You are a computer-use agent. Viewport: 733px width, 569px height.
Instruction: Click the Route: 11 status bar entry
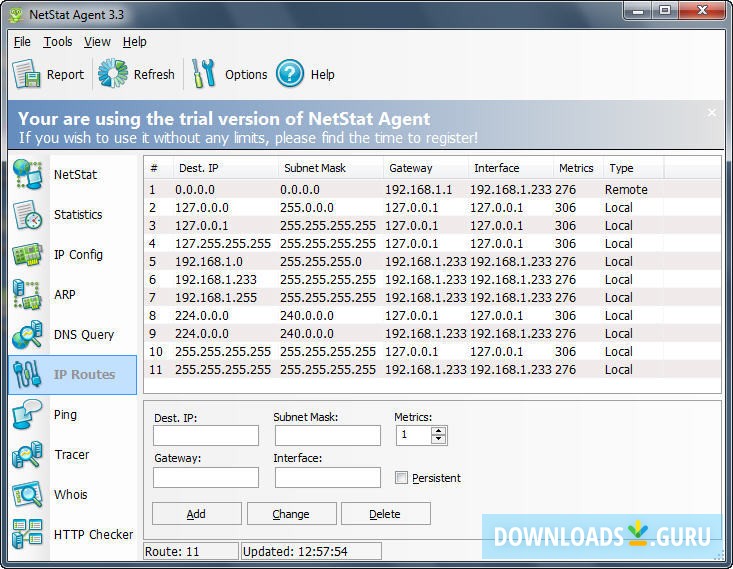point(191,551)
